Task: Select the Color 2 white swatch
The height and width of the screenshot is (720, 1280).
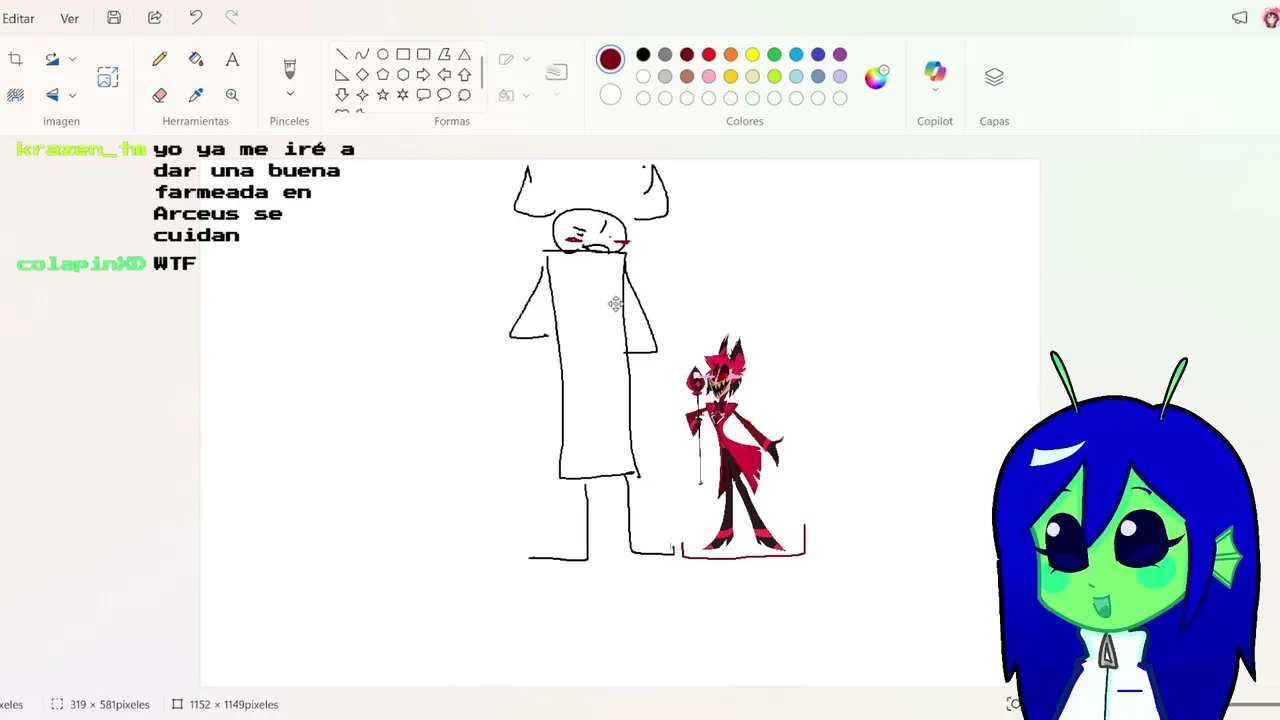Action: [610, 95]
